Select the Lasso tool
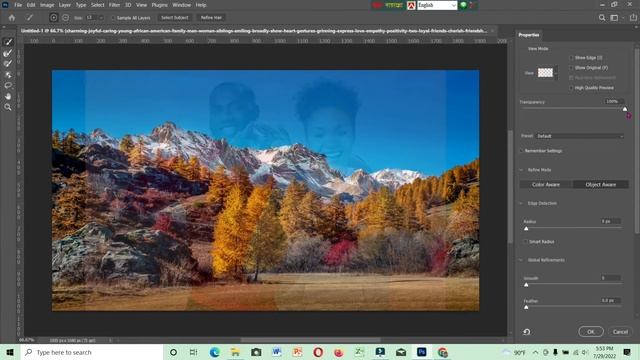This screenshot has height=360, width=640. click(x=8, y=85)
